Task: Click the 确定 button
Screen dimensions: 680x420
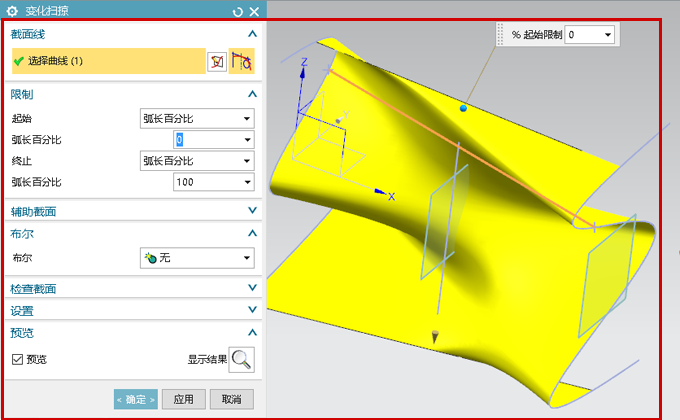Action: (135, 399)
